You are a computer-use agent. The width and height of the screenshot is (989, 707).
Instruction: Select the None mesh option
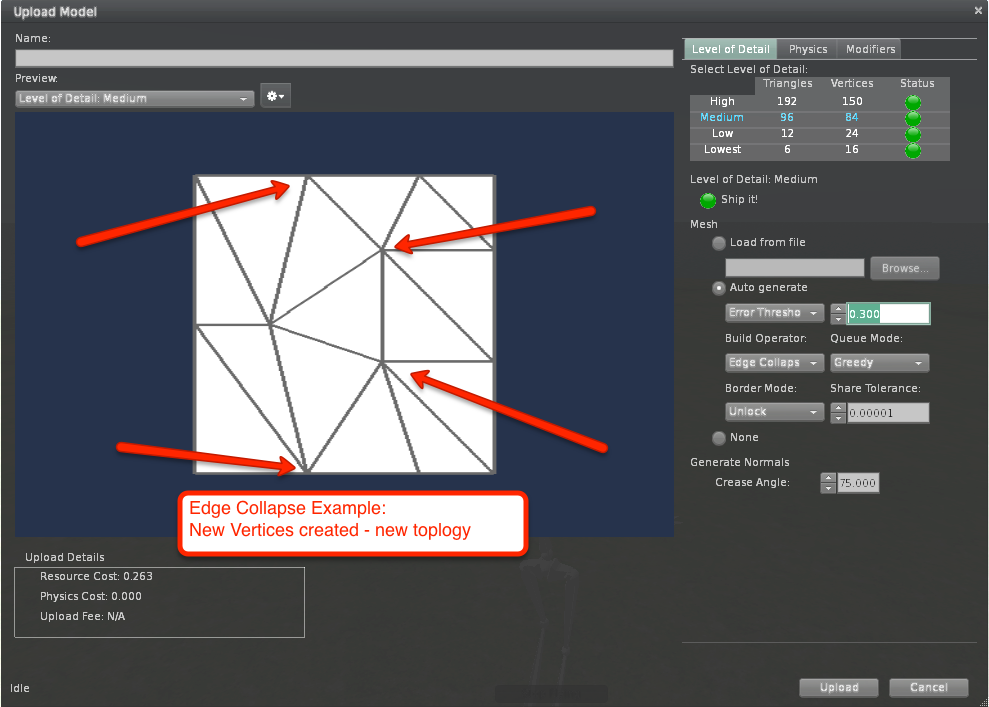click(719, 438)
